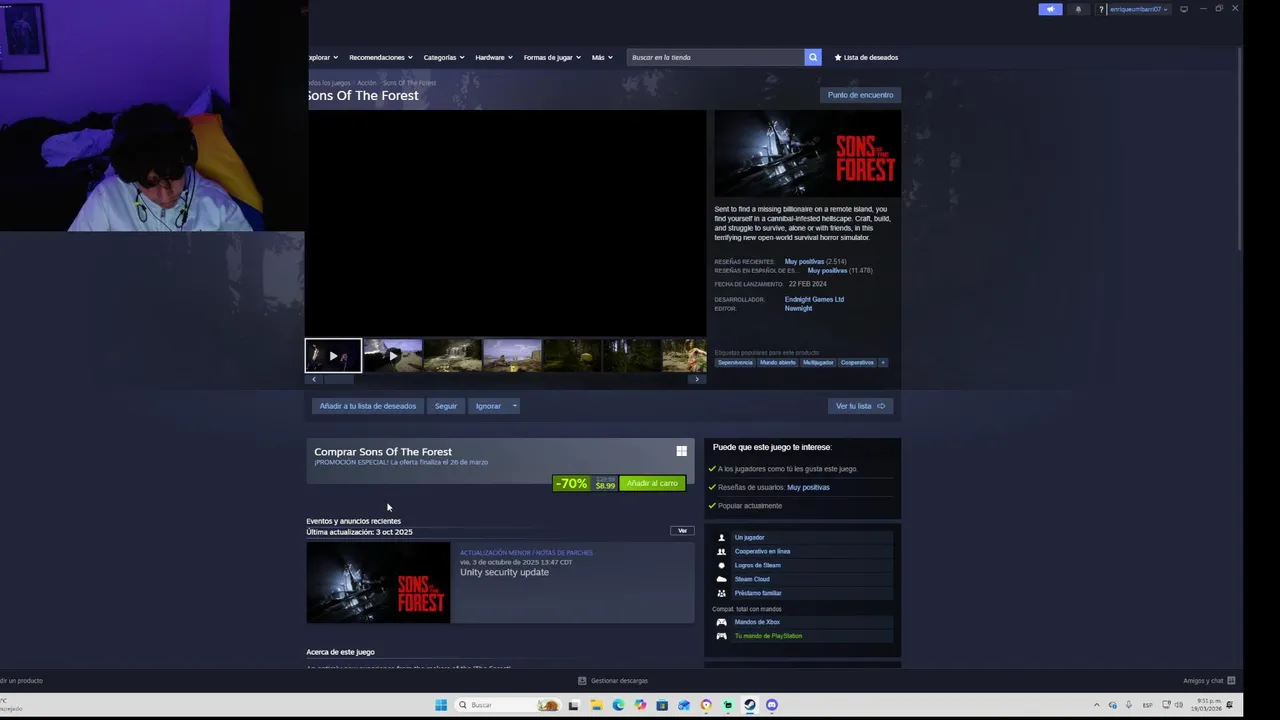Click the media strip scrollbar handle
The width and height of the screenshot is (1280, 720).
pyautogui.click(x=338, y=379)
